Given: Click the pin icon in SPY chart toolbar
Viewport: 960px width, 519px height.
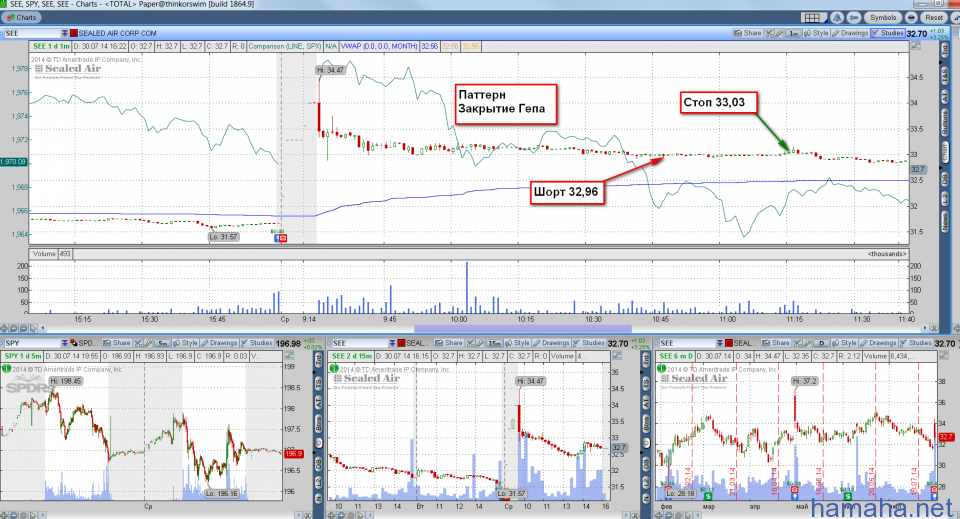Looking at the screenshot, I should coord(149,343).
